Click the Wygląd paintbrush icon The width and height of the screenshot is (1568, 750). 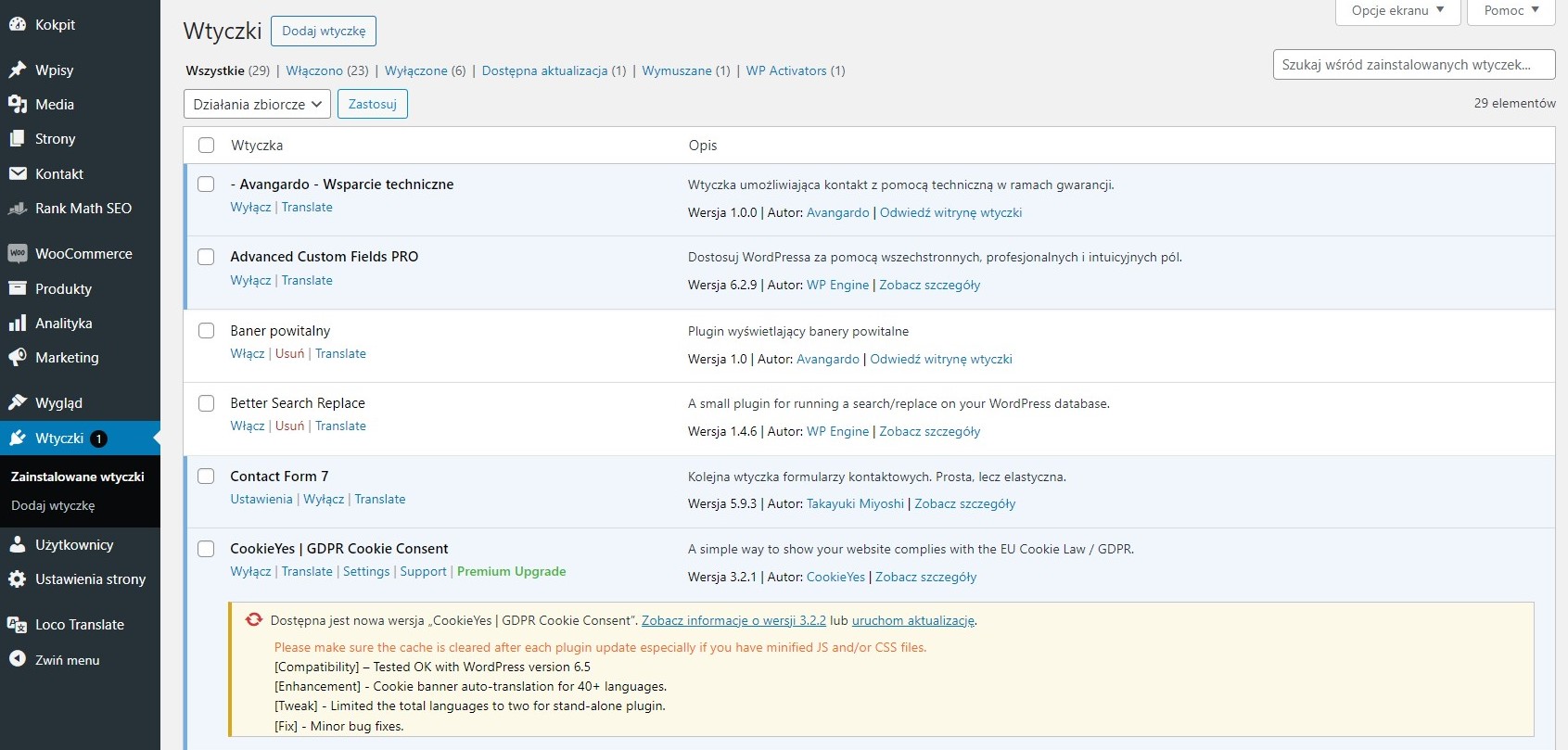[17, 403]
